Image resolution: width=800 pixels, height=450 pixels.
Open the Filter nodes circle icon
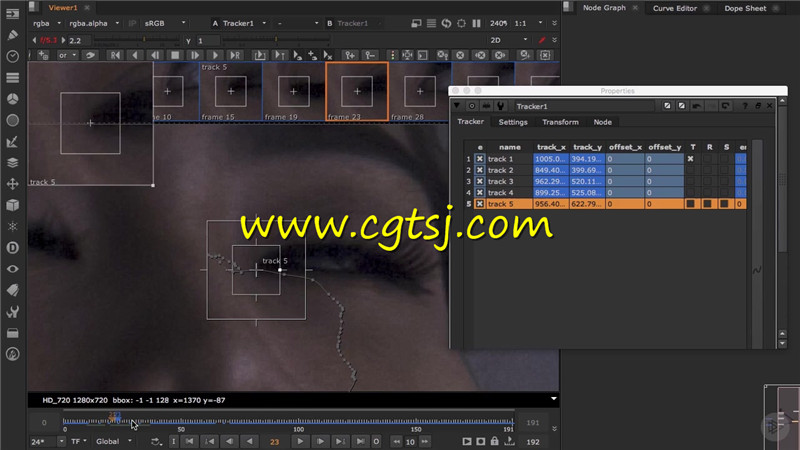13,120
